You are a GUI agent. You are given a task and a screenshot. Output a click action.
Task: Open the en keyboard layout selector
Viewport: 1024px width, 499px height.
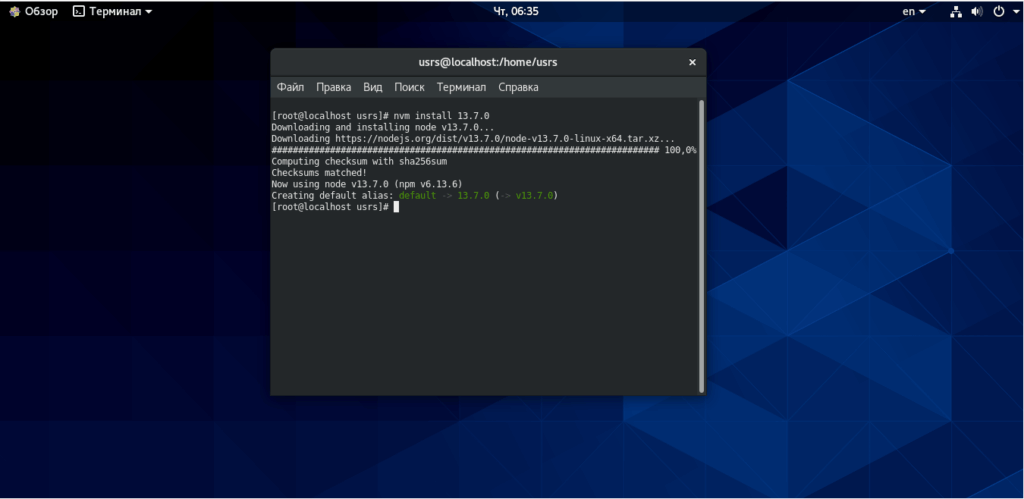914,11
